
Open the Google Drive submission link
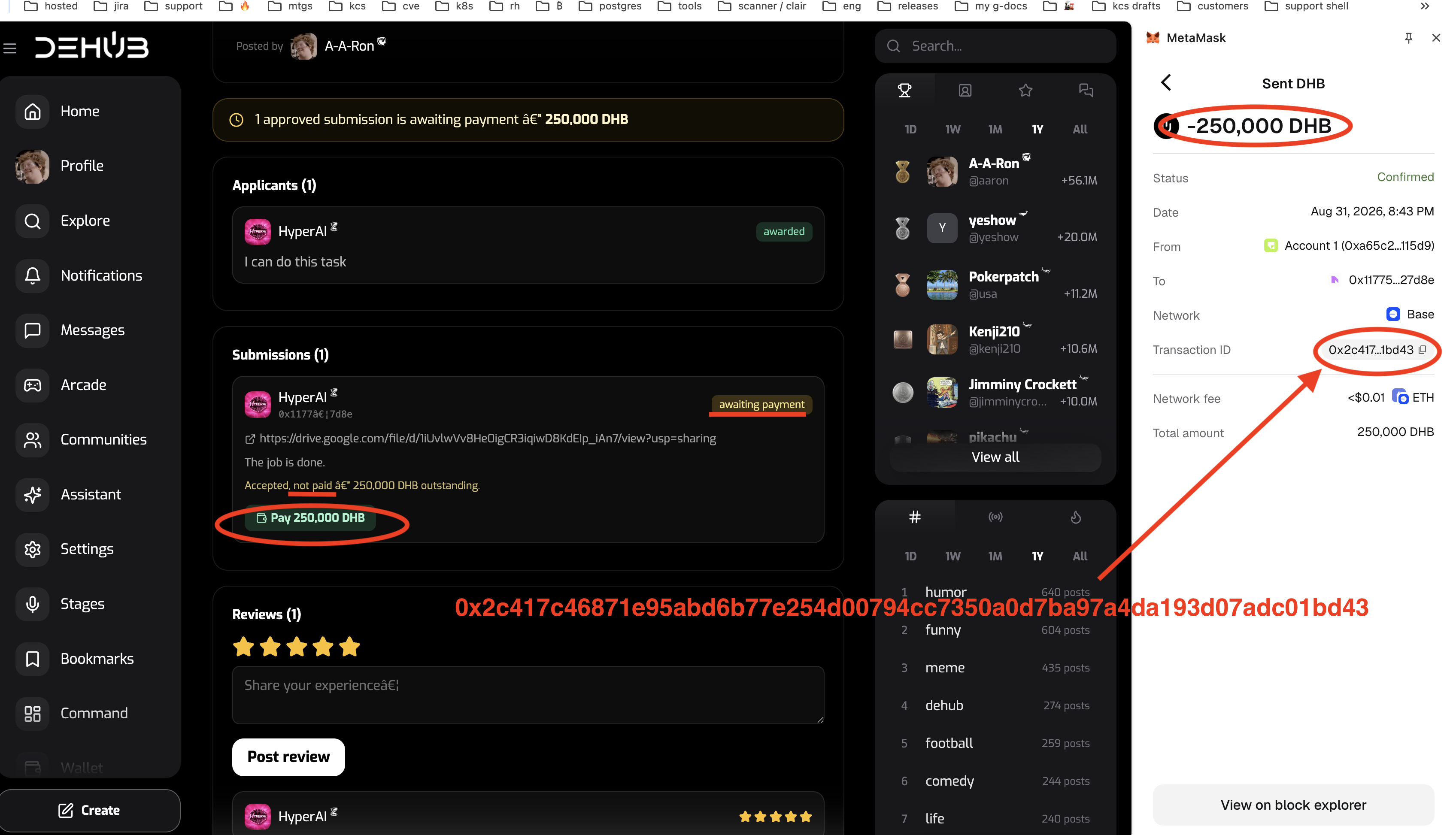(488, 439)
